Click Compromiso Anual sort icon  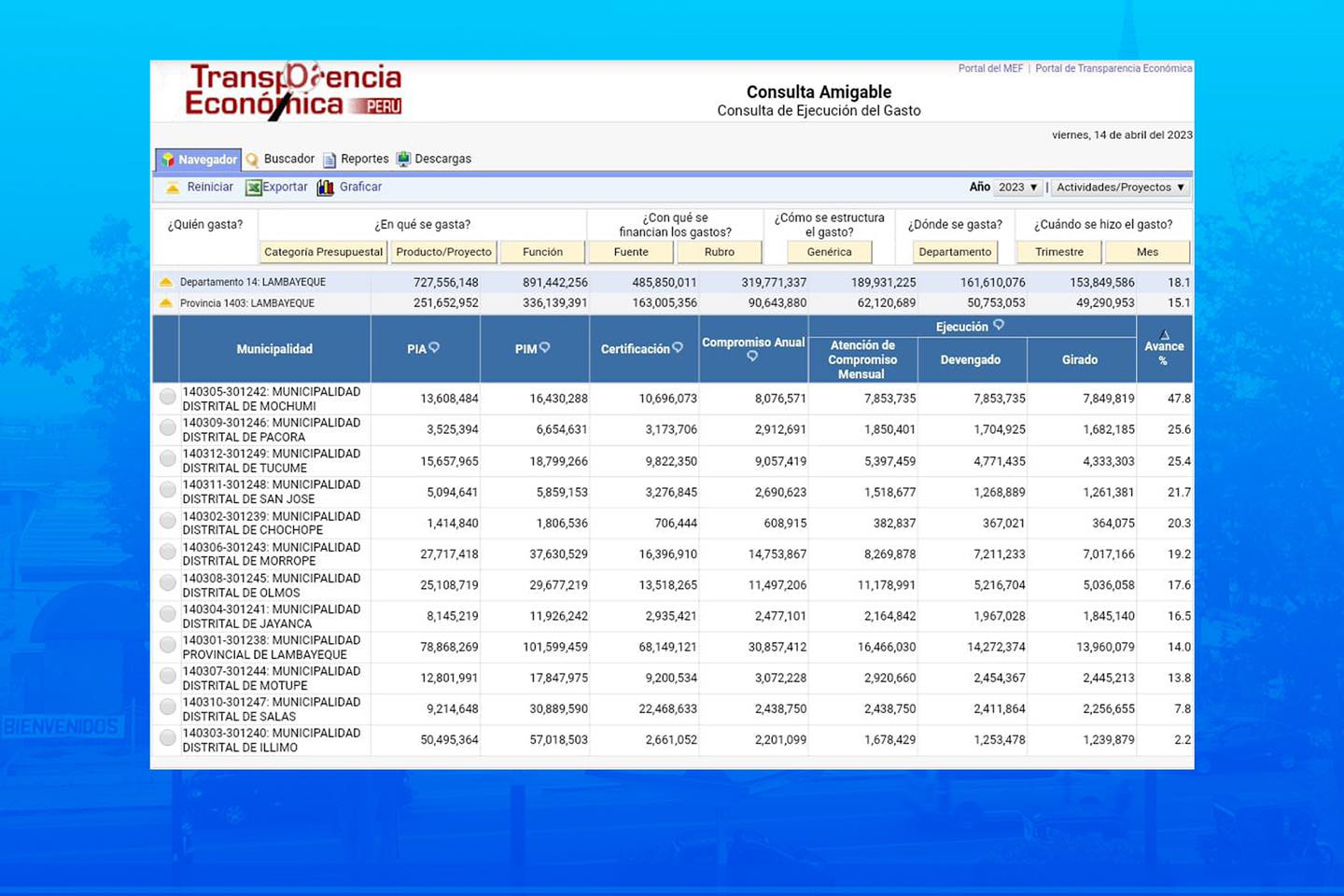752,357
